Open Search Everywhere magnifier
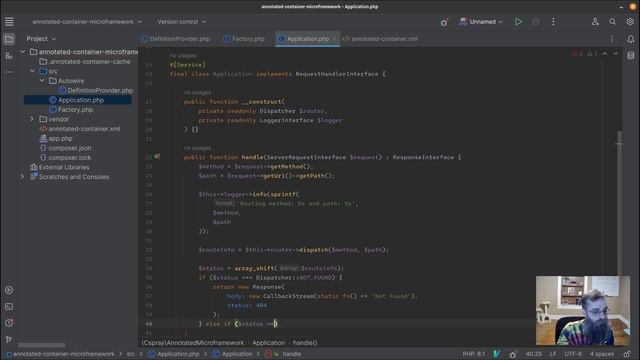The height and width of the screenshot is (360, 640). tap(613, 22)
